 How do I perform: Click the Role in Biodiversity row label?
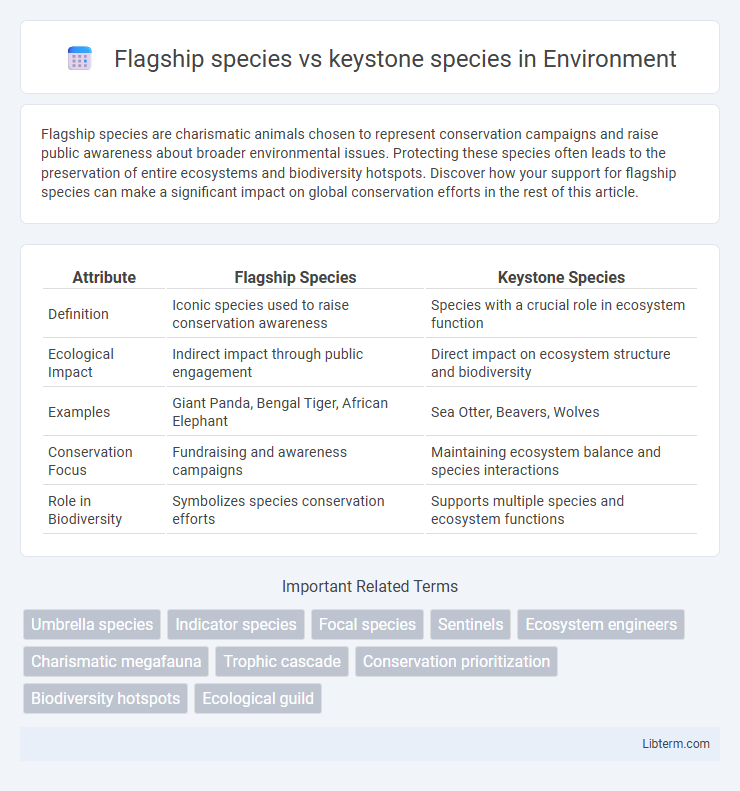click(85, 510)
